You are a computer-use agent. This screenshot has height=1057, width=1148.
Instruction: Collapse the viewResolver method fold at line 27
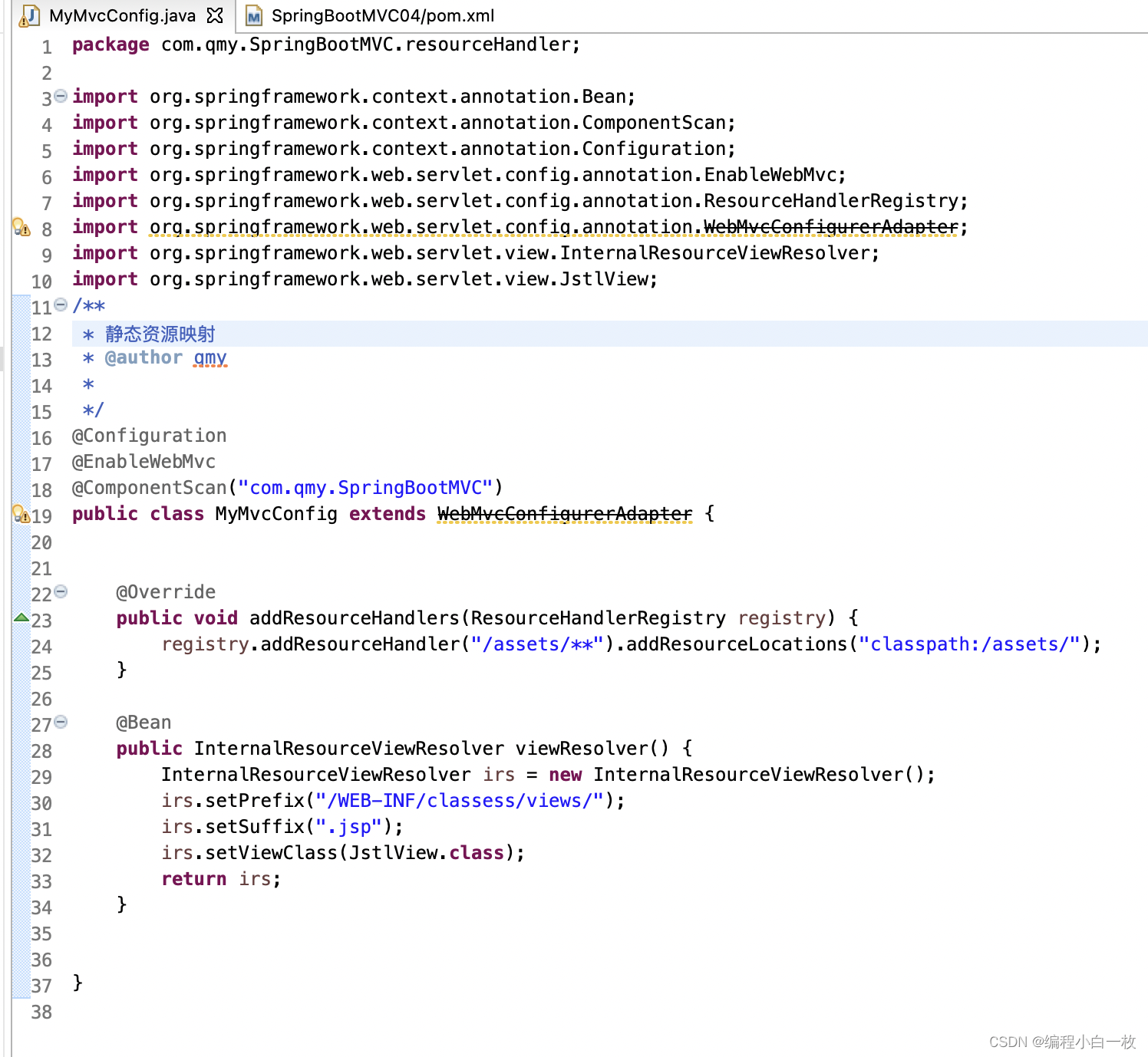(x=61, y=722)
